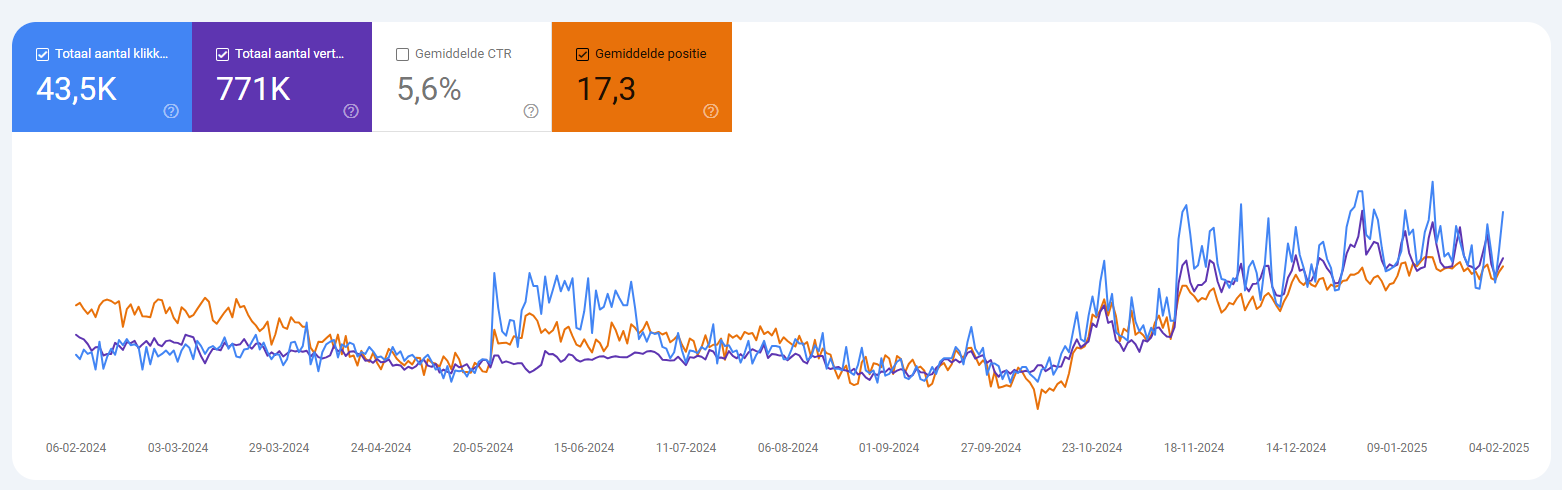
Task: Click the 14-12-2024 axis date
Action: click(x=1296, y=448)
